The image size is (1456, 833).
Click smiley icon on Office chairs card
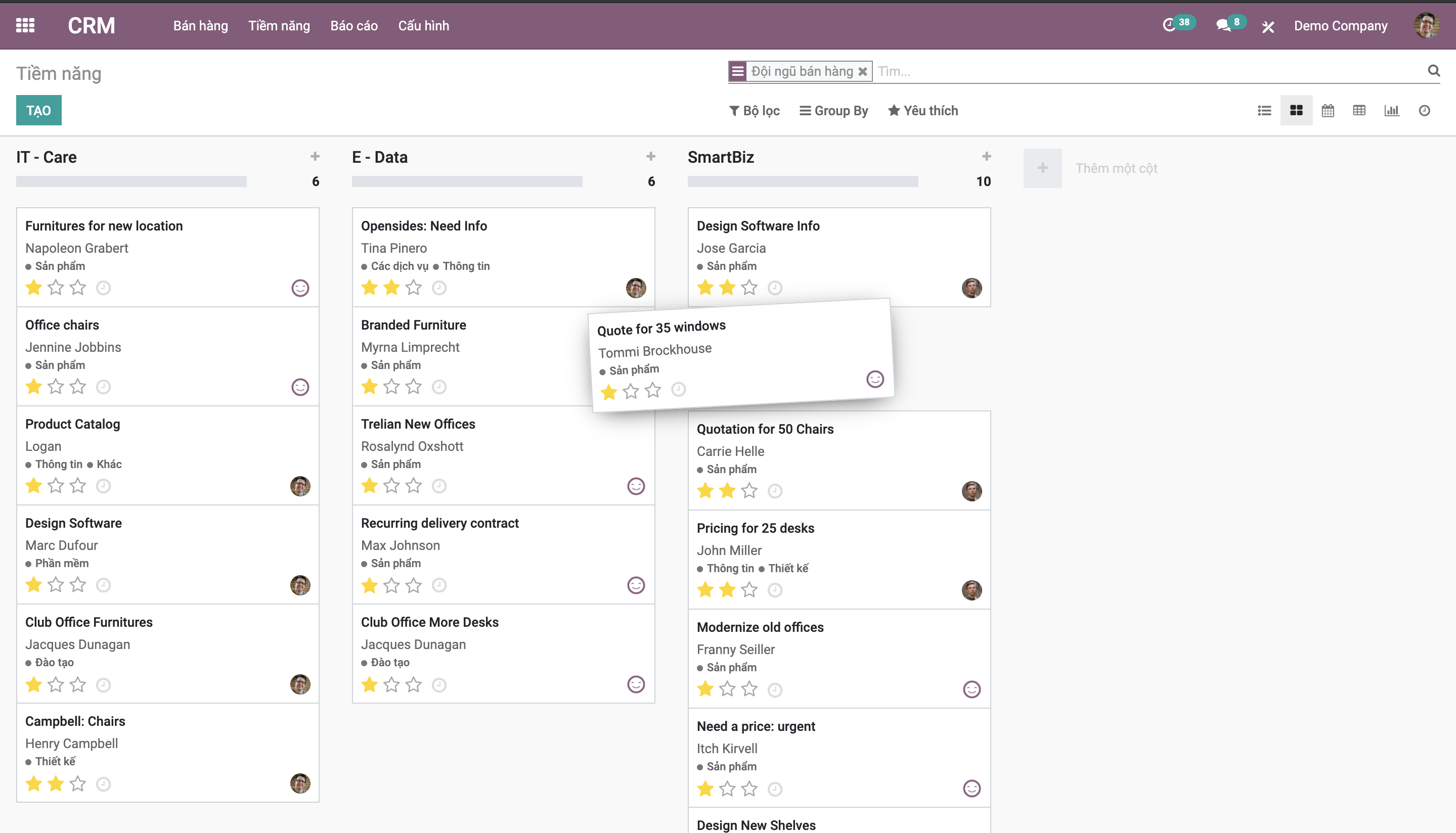tap(300, 387)
